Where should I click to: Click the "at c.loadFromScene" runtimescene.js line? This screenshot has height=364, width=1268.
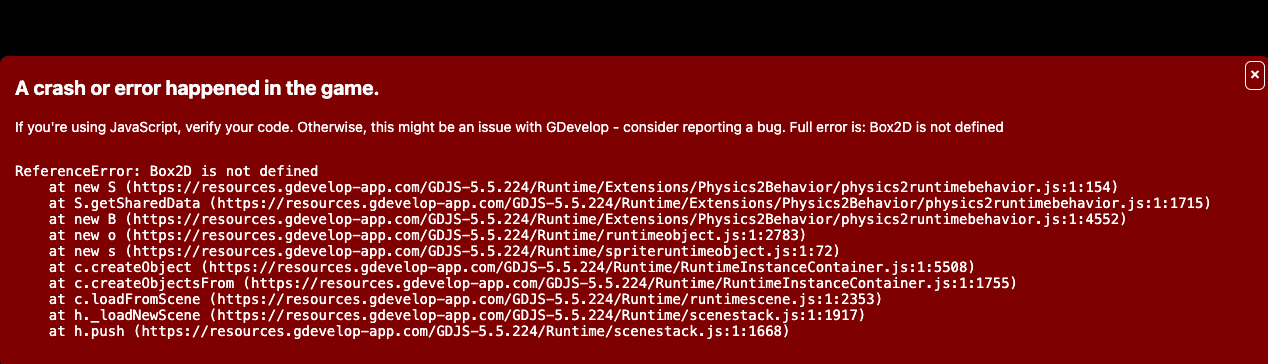(x=465, y=299)
